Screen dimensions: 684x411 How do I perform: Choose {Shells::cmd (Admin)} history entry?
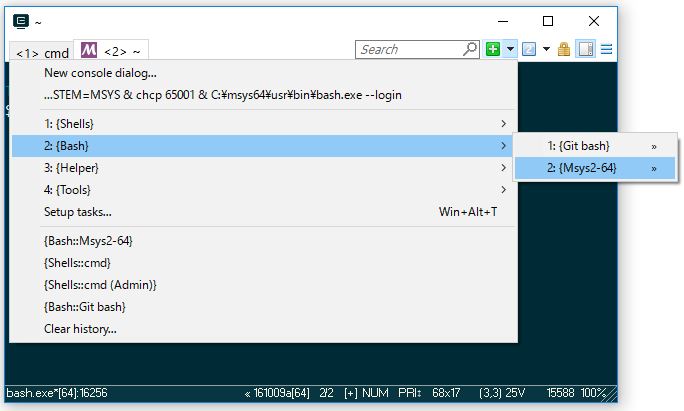(263, 285)
